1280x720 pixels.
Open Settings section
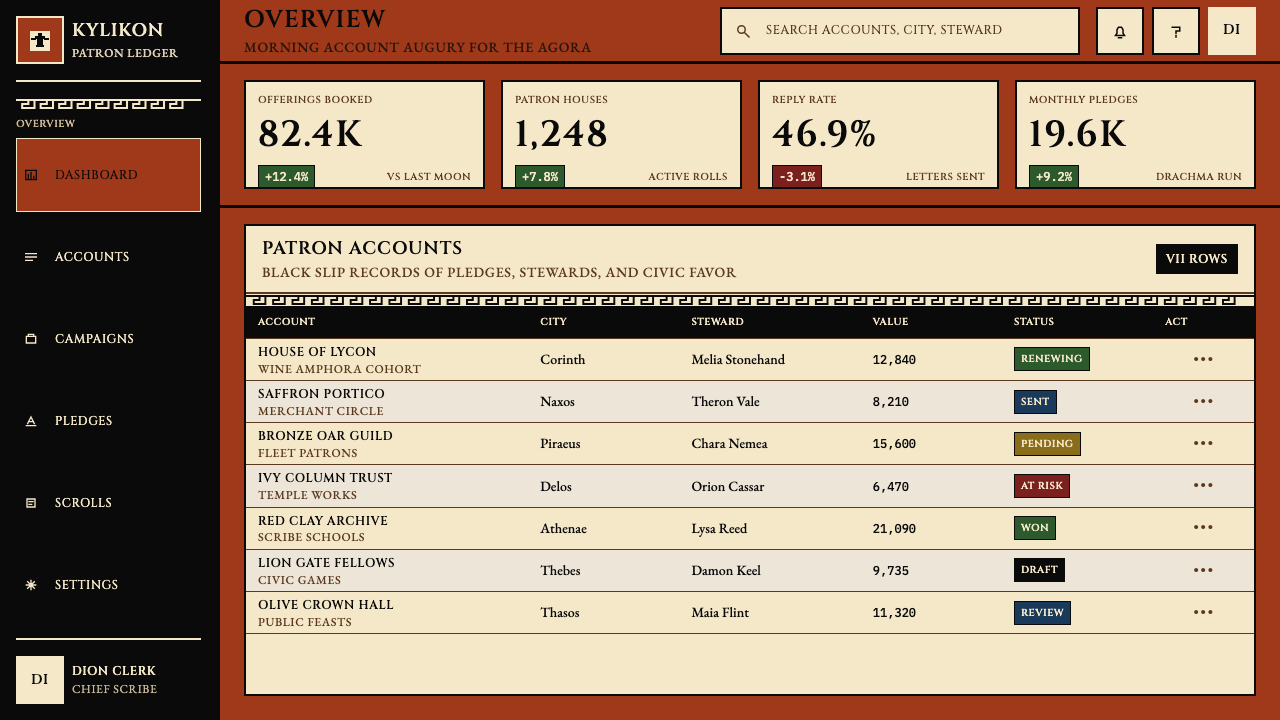coord(108,585)
